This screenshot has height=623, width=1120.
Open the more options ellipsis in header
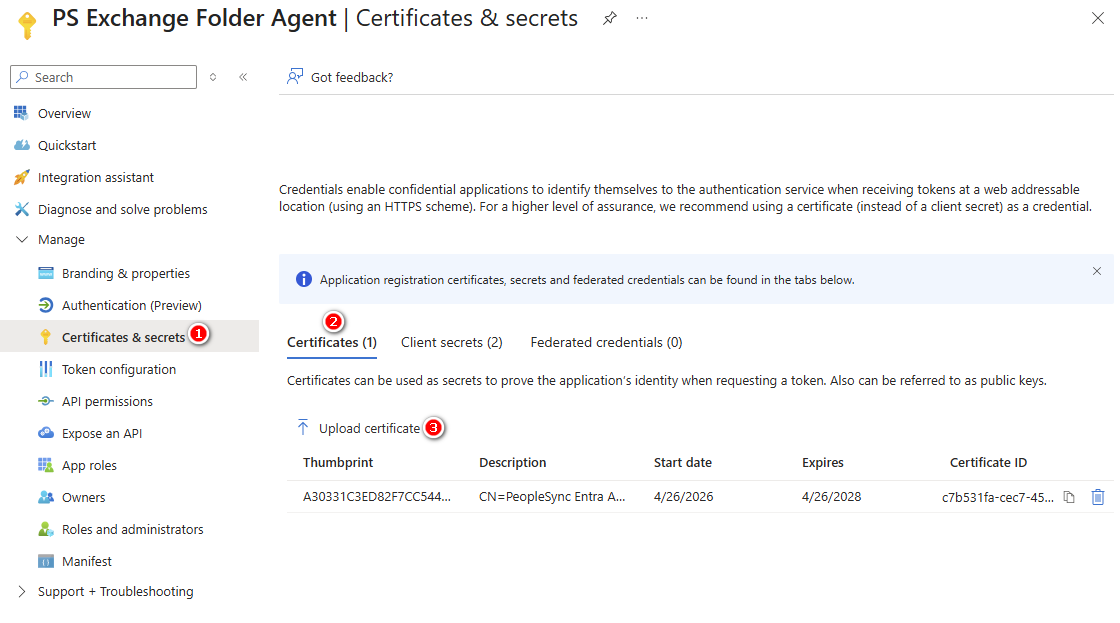[642, 19]
